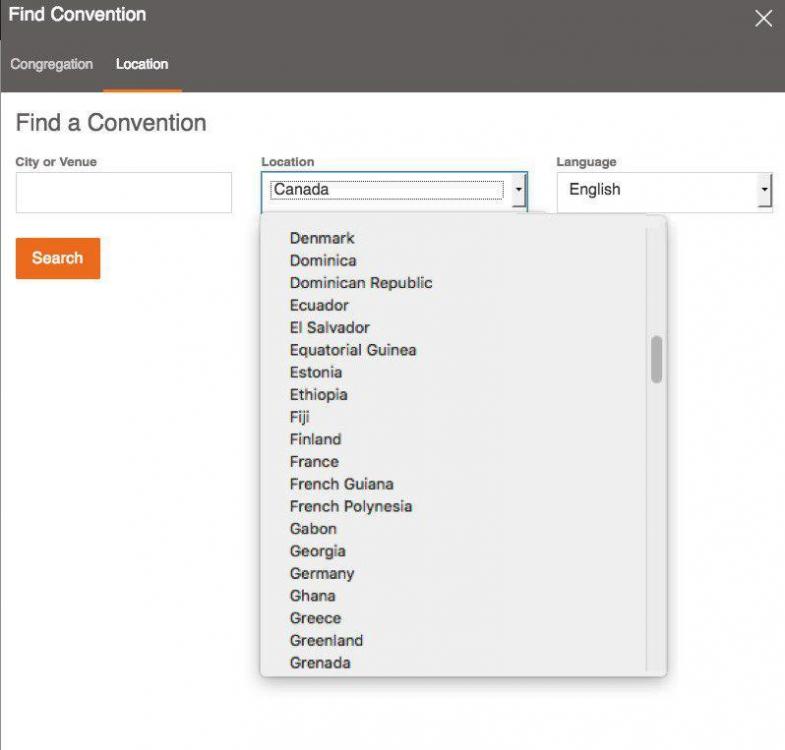Select the Location tab

point(142,64)
